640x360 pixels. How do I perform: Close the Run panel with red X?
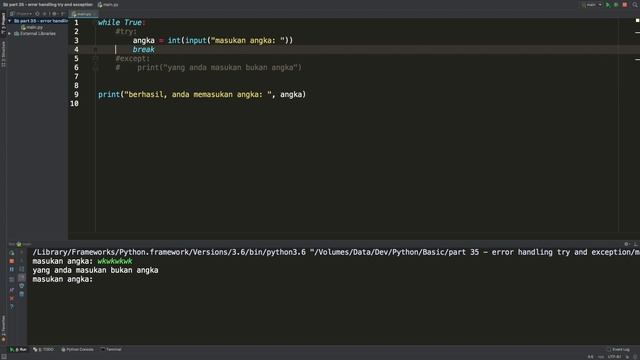[11, 298]
